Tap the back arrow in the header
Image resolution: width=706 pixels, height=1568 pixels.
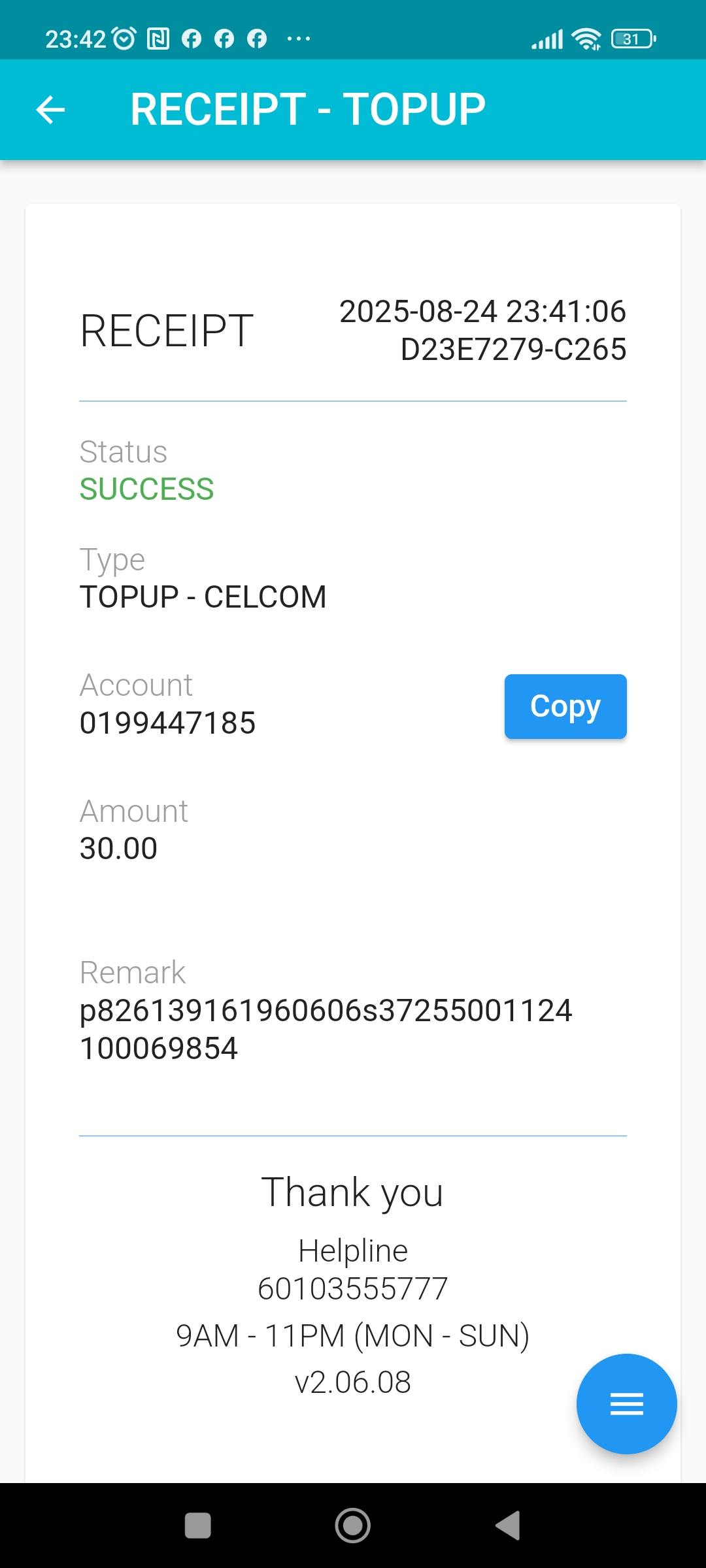tap(50, 109)
